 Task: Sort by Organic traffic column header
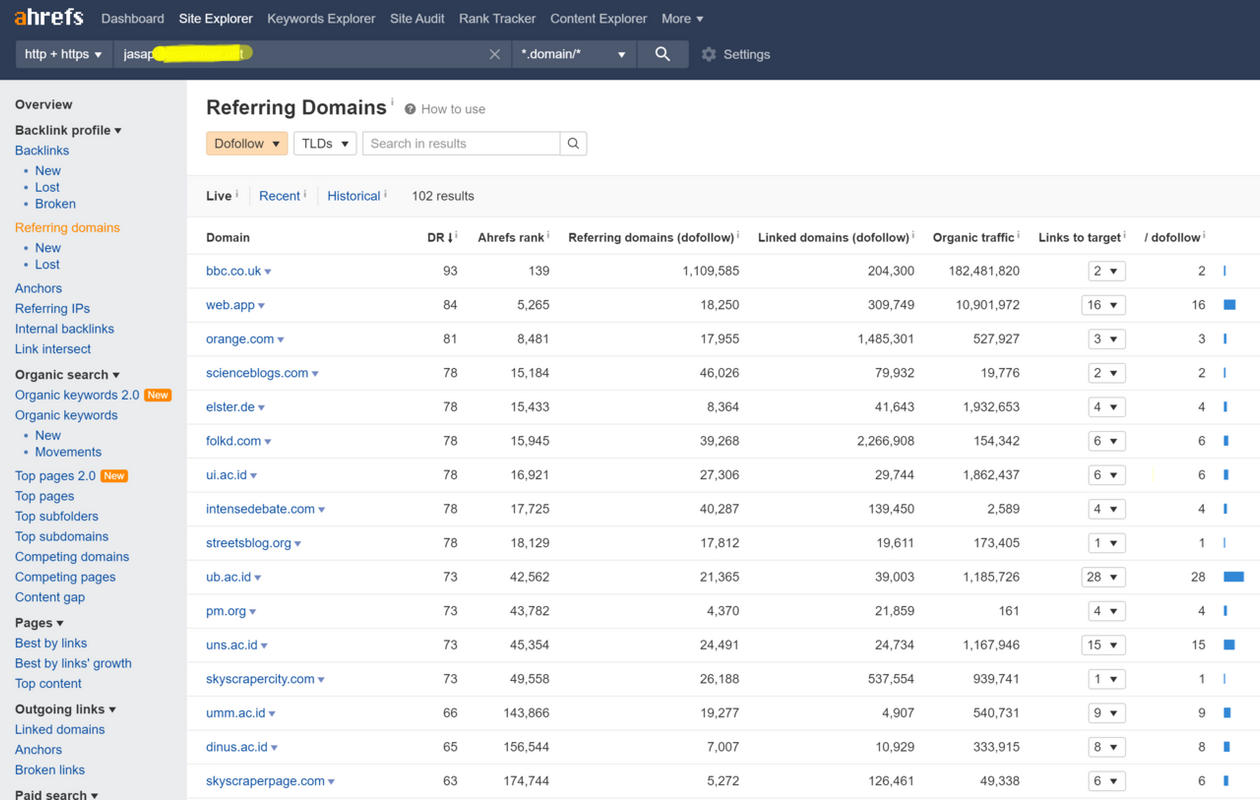[973, 237]
